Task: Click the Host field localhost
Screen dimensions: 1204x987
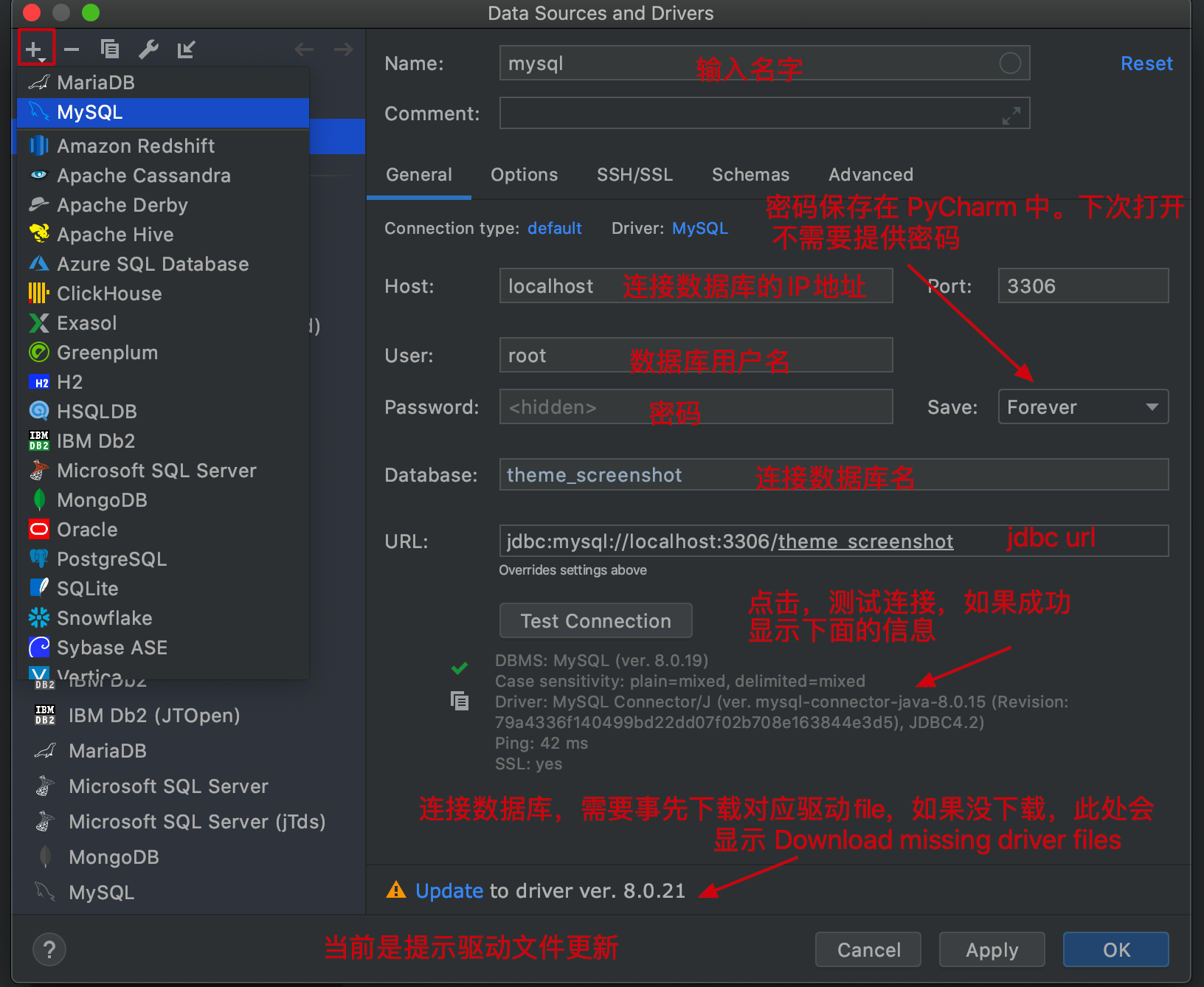Action: (696, 286)
